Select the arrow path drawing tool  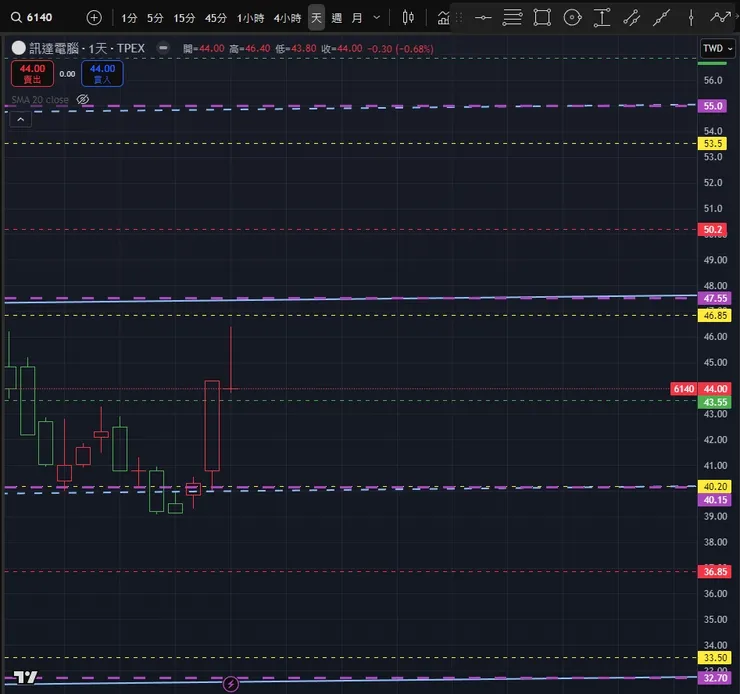click(x=721, y=17)
